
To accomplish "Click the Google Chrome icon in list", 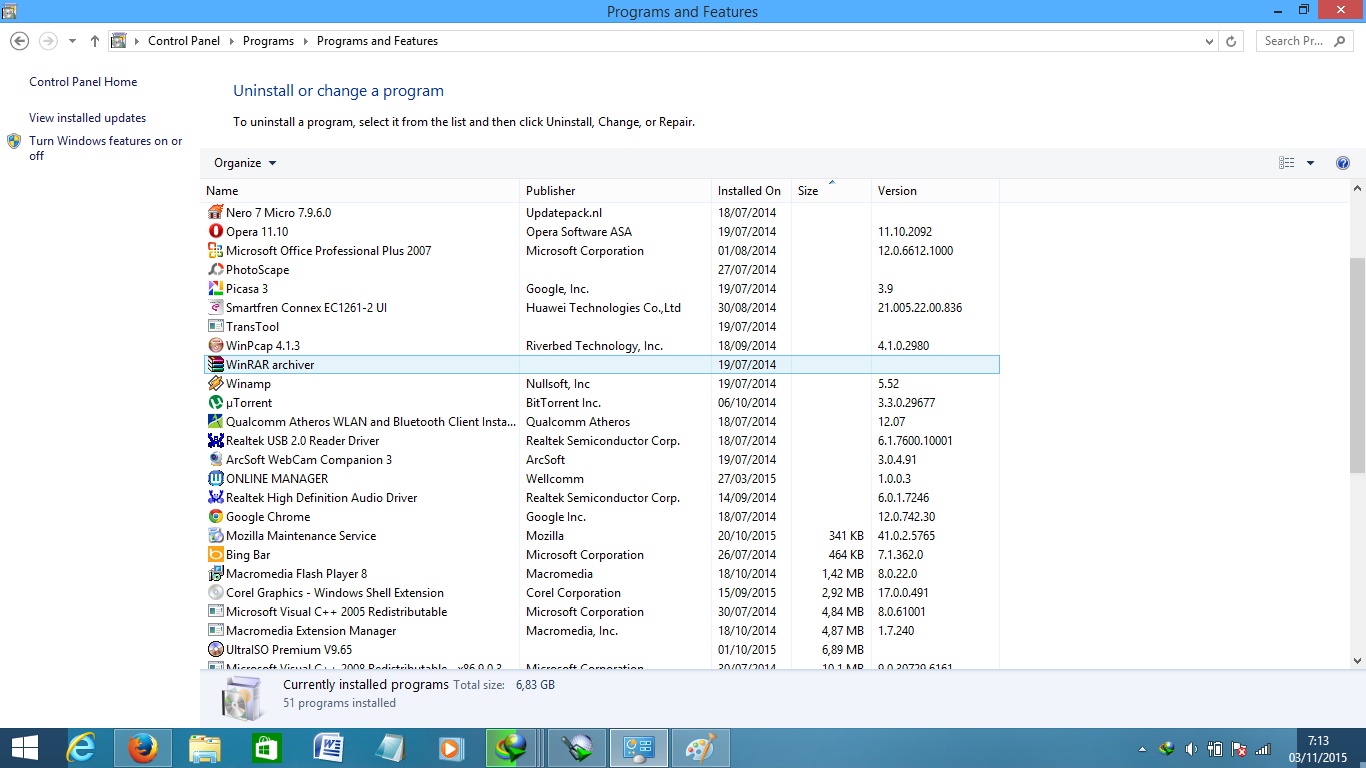I will click(x=215, y=516).
